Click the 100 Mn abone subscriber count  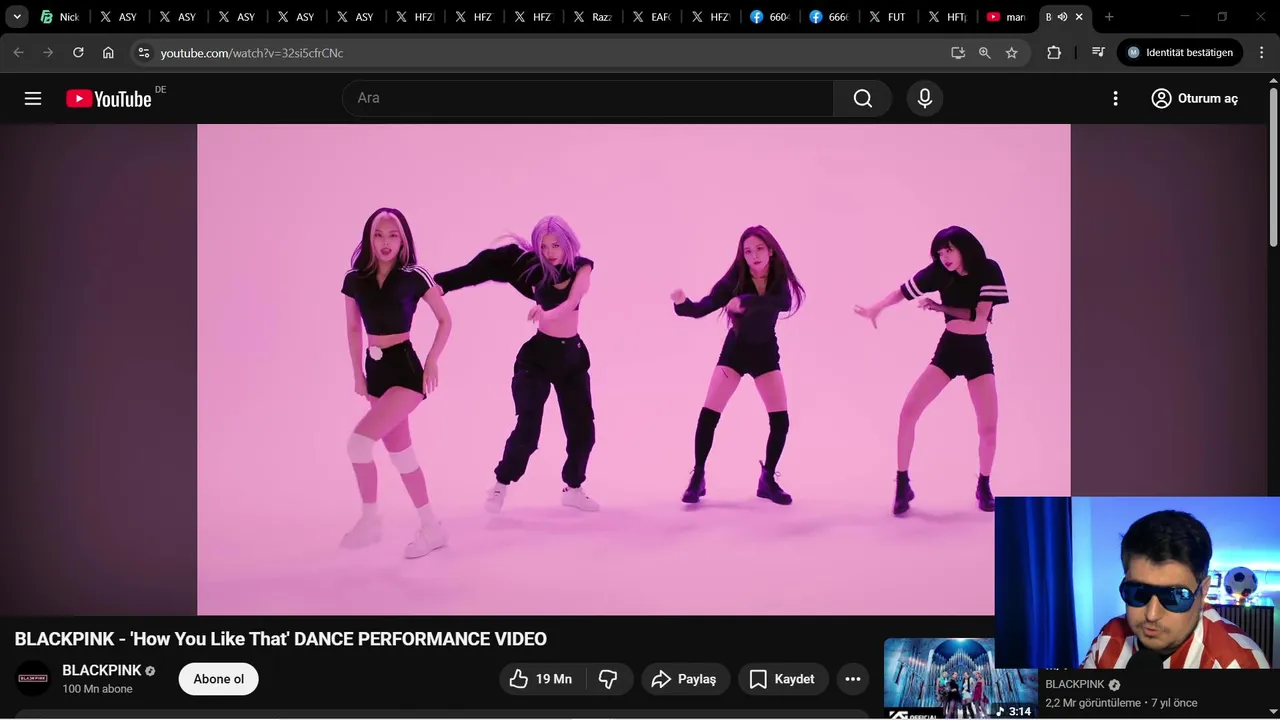[x=97, y=689]
